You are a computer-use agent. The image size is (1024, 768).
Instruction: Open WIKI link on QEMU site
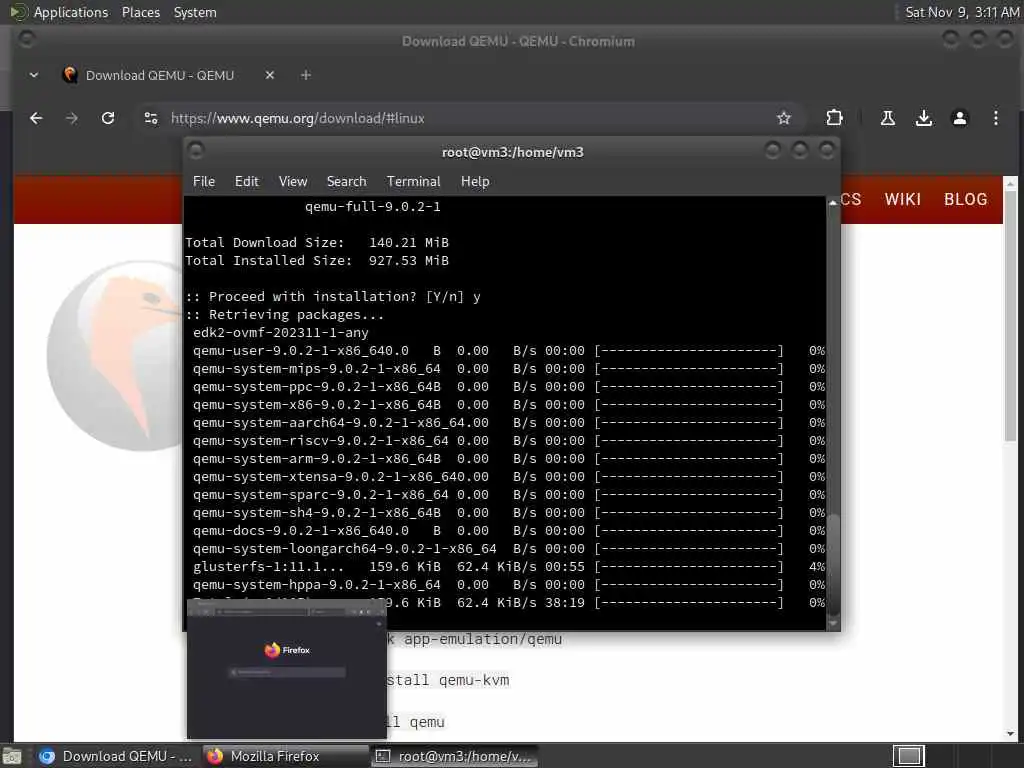[903, 199]
